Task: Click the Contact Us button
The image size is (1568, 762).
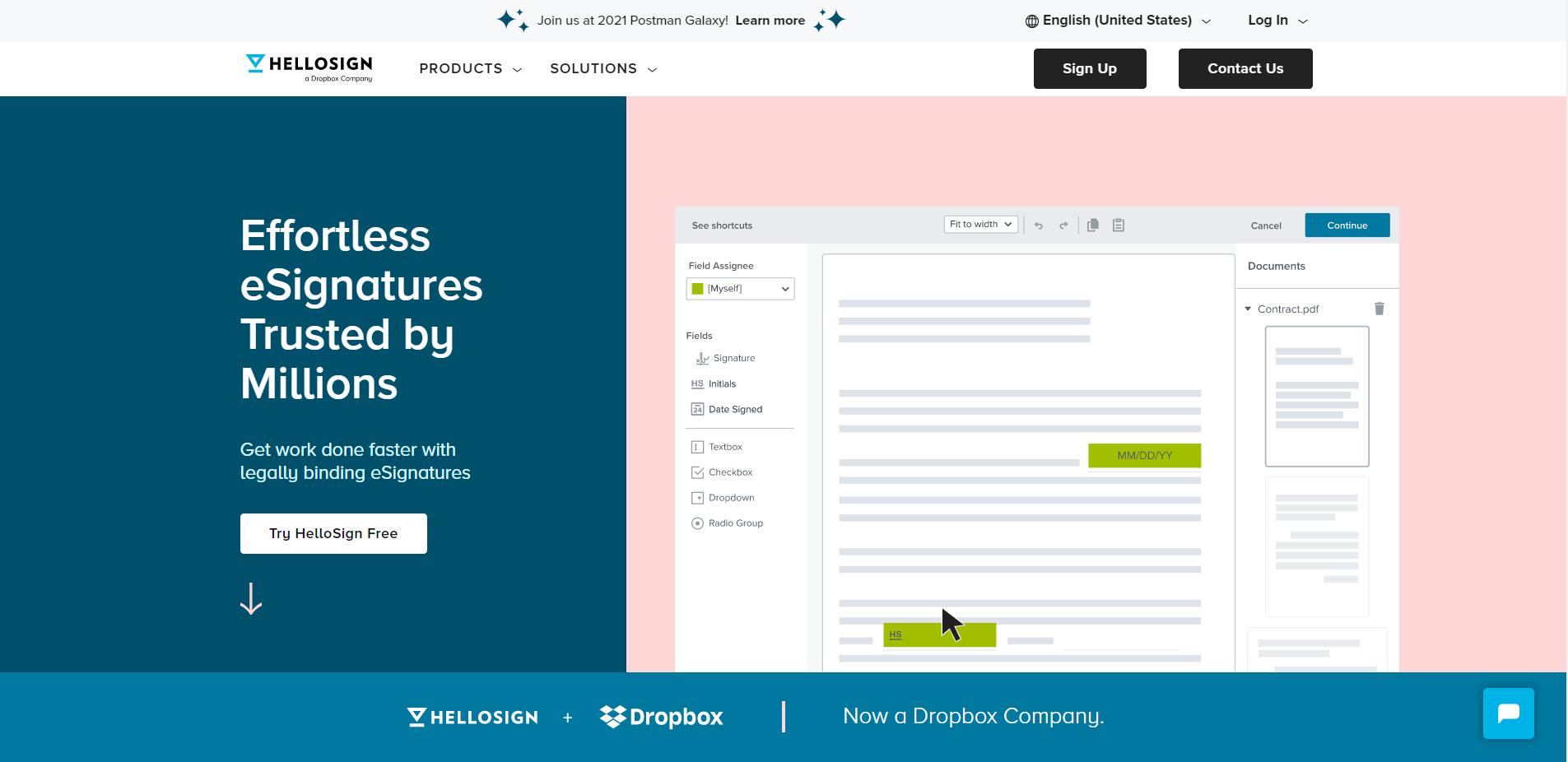Action: click(x=1245, y=68)
